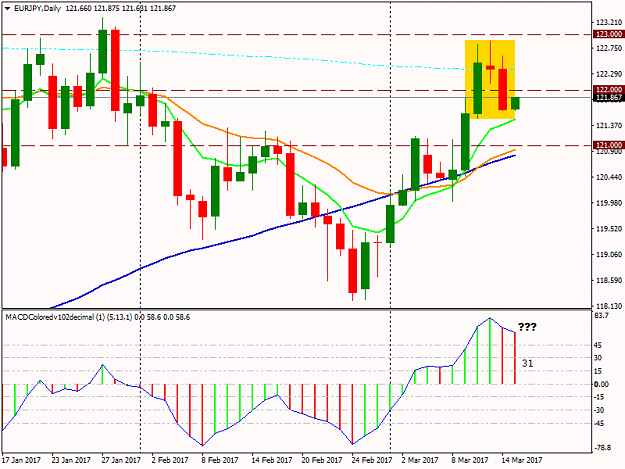Click the 121.370 price scale value
This screenshot has width=625, height=469.
click(x=609, y=126)
